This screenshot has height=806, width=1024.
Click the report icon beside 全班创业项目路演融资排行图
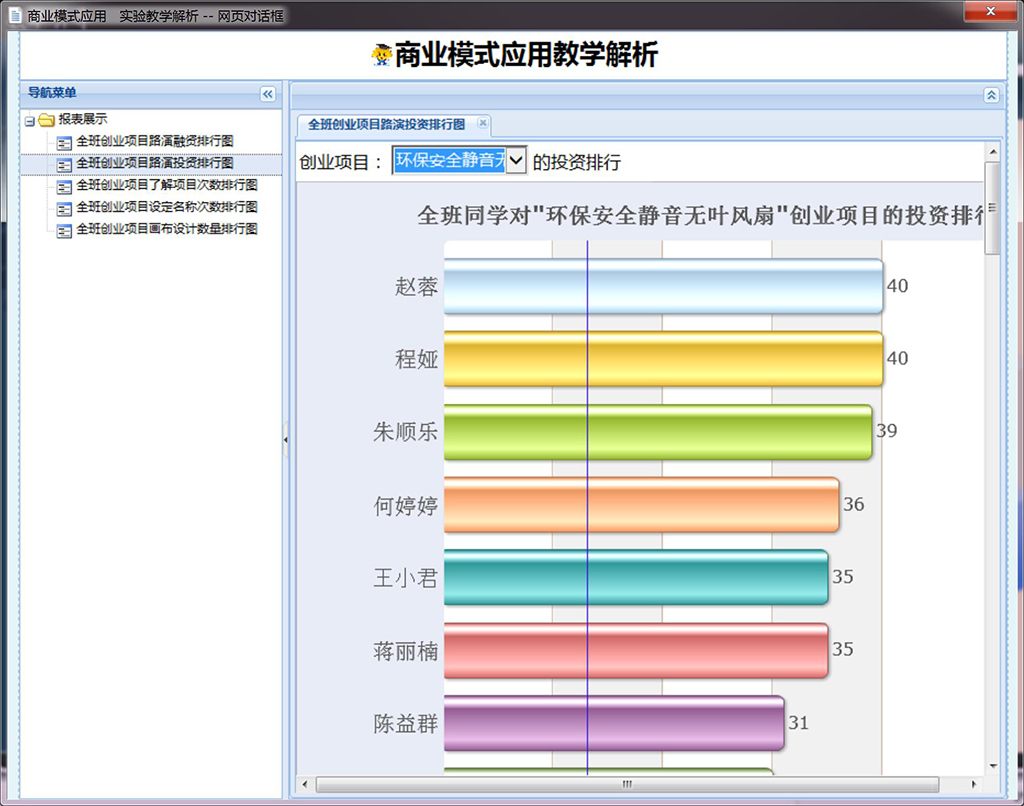(x=65, y=142)
